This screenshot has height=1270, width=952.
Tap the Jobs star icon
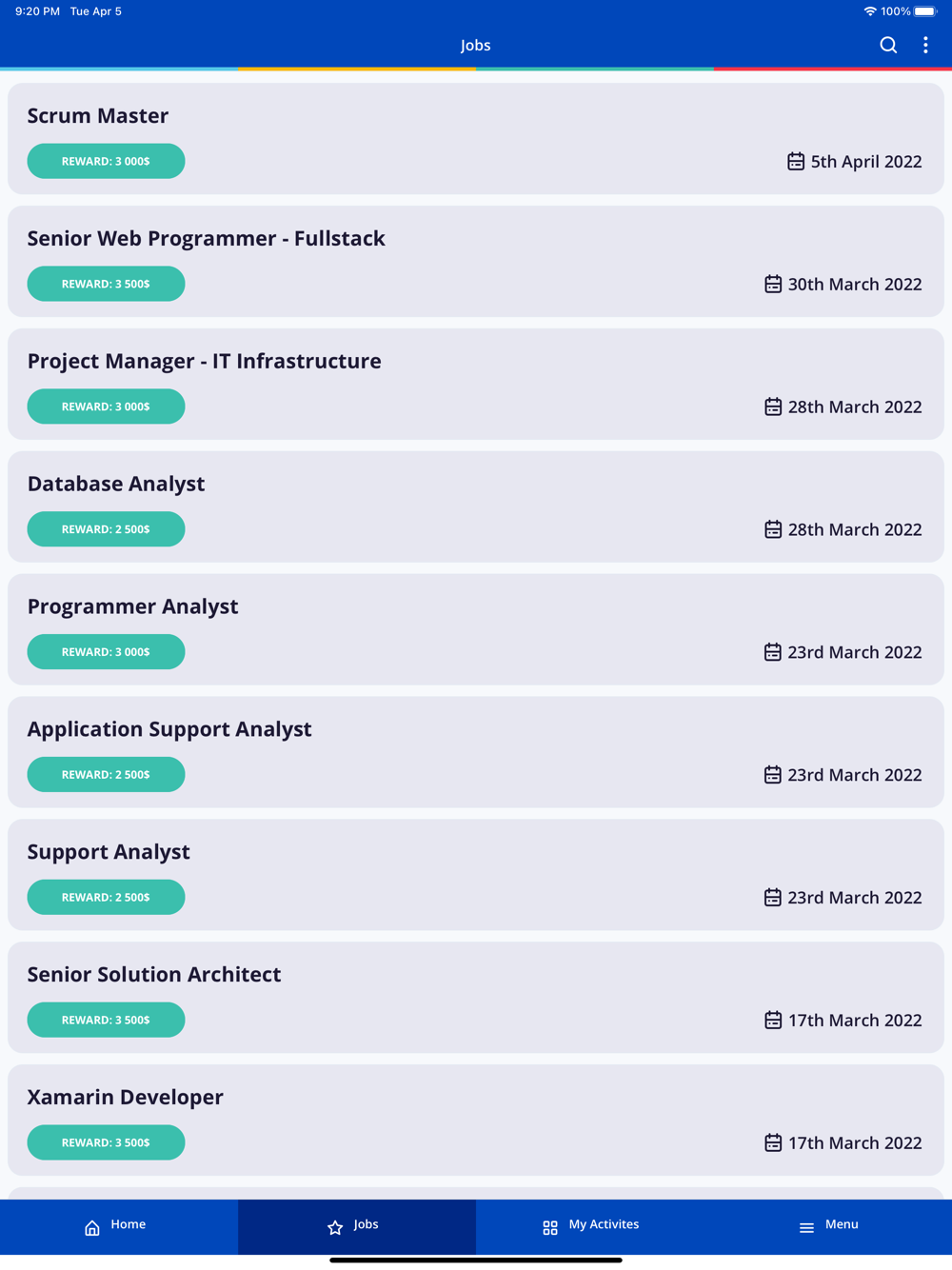335,1228
